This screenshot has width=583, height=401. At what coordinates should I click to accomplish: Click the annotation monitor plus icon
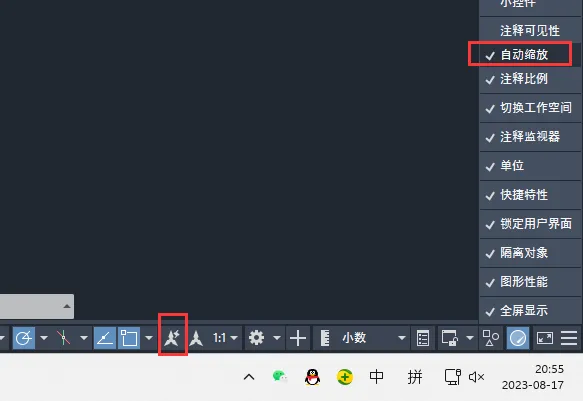(298, 338)
